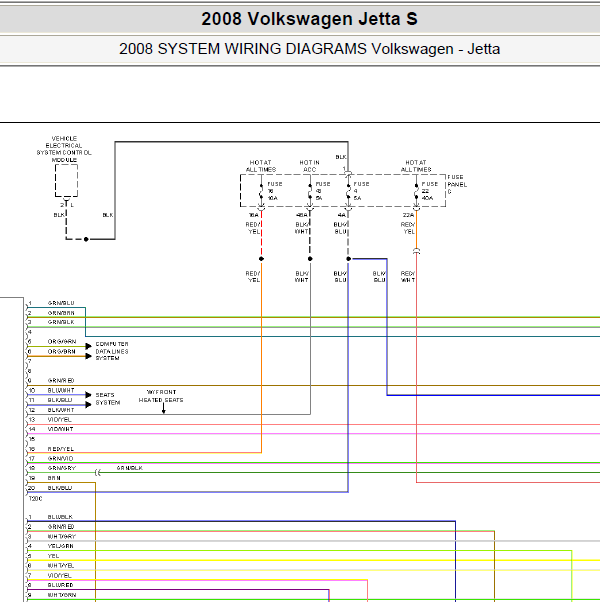Click "HOT AT ALL TIMES" above fuse 16
This screenshot has height=602, width=600.
pyautogui.click(x=261, y=166)
